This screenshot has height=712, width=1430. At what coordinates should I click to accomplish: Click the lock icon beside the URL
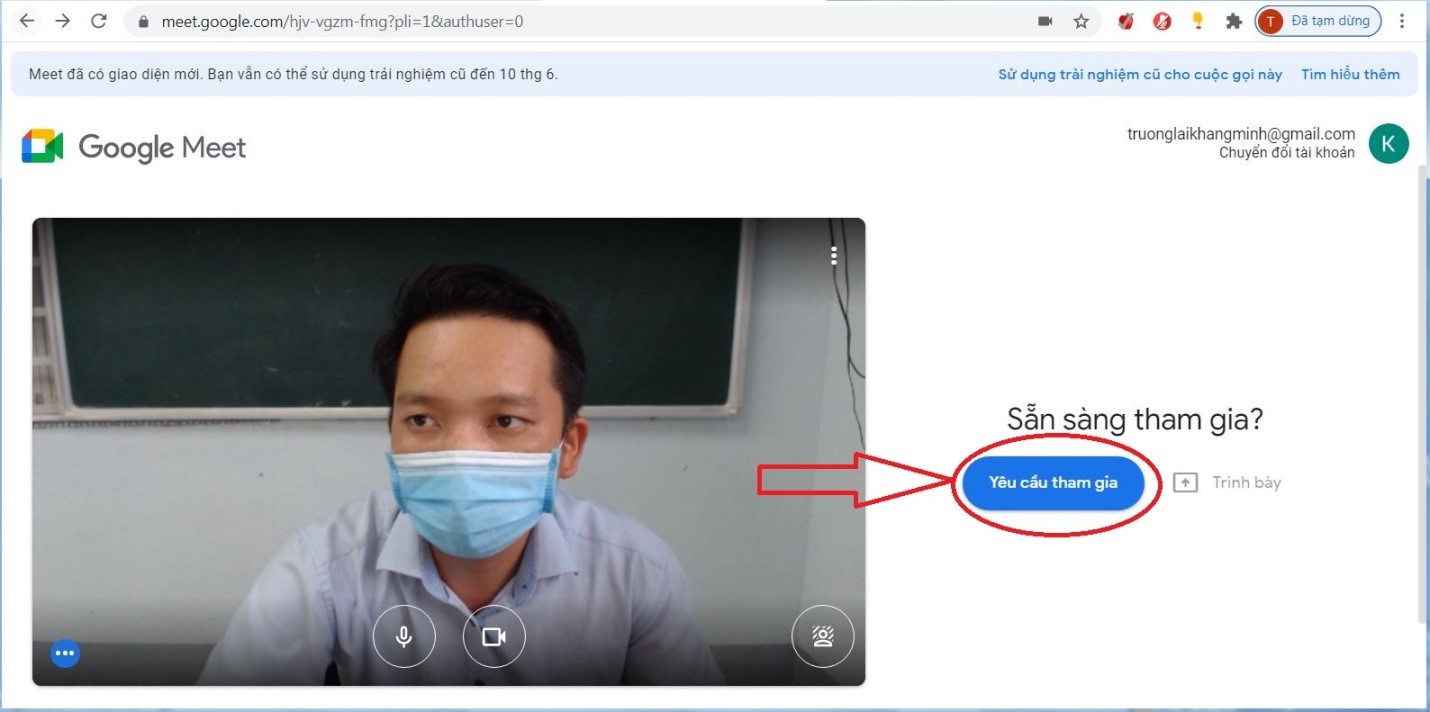(143, 21)
